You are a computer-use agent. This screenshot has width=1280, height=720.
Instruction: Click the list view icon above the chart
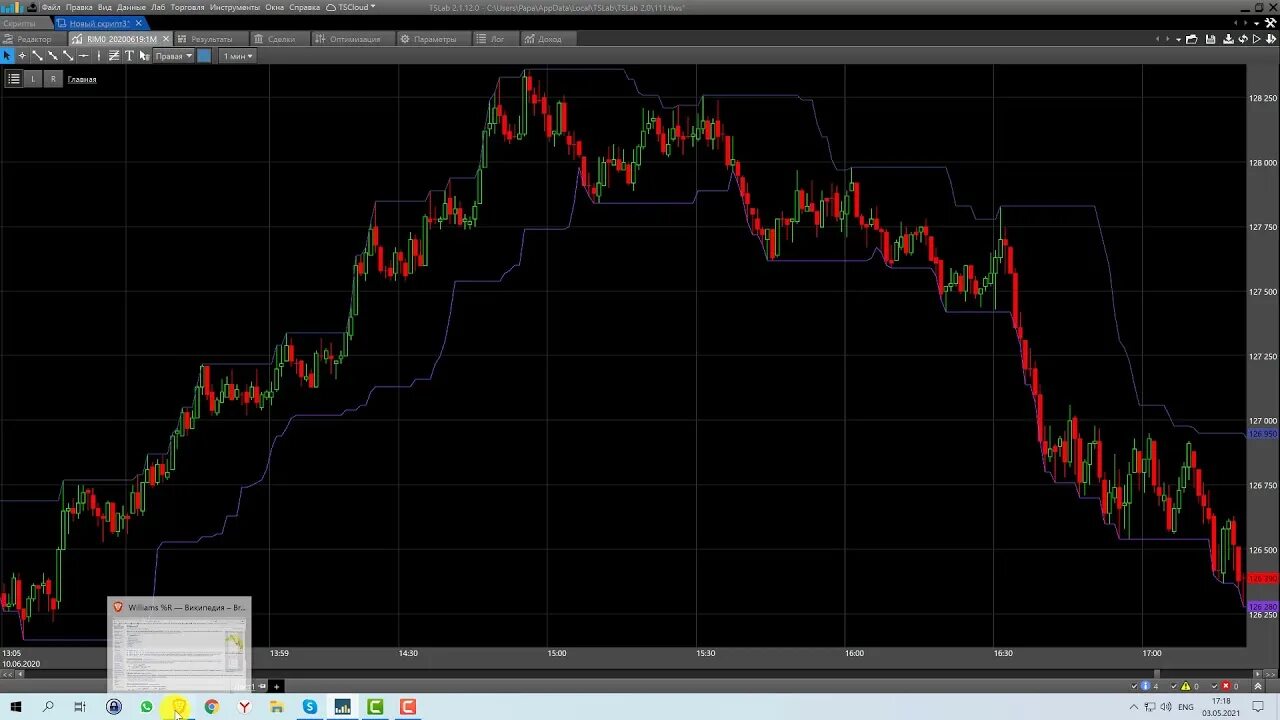click(x=14, y=78)
